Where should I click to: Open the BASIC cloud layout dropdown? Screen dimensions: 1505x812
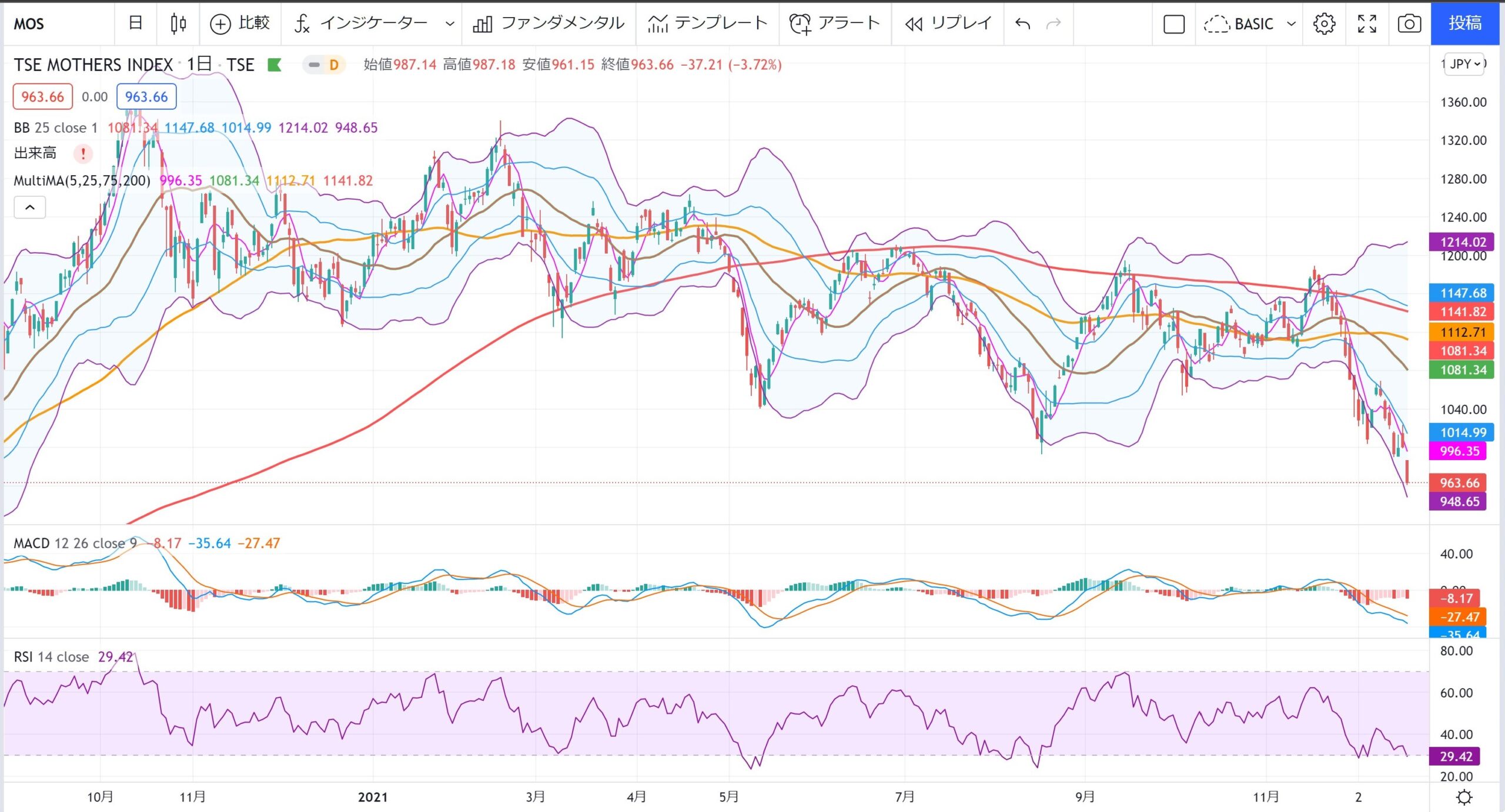[x=1249, y=24]
